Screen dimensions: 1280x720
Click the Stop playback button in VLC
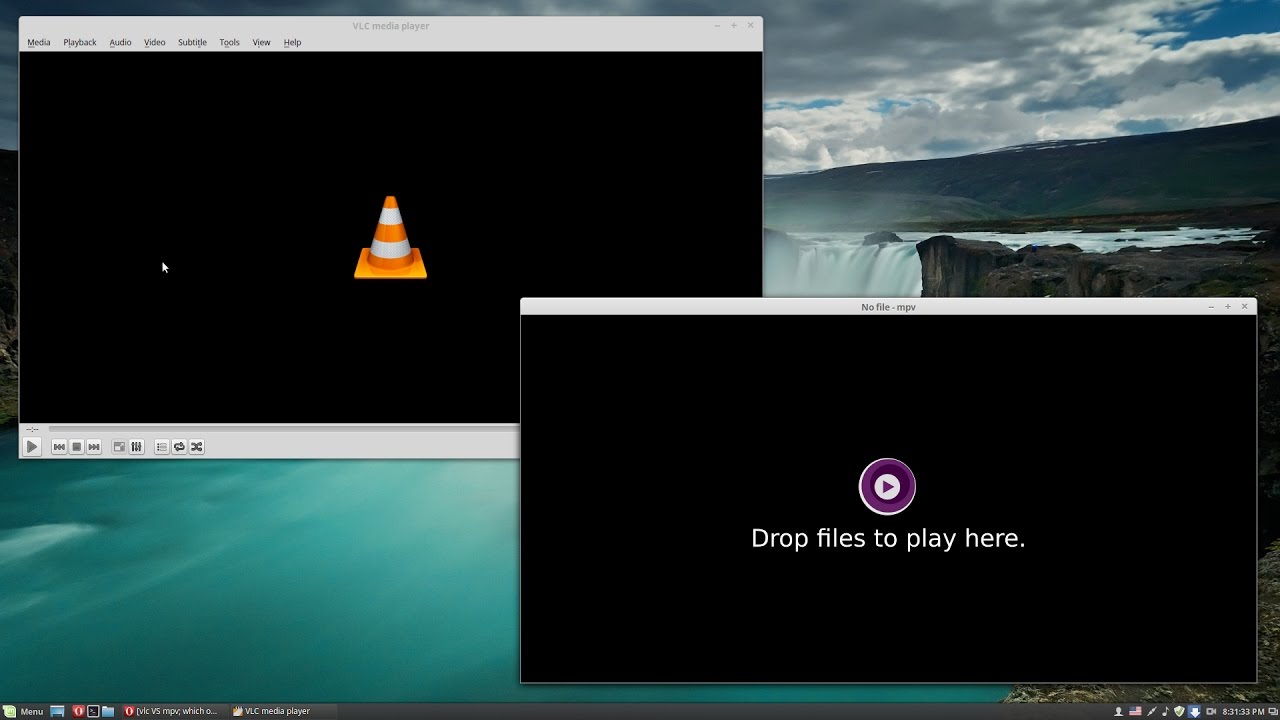tap(76, 447)
